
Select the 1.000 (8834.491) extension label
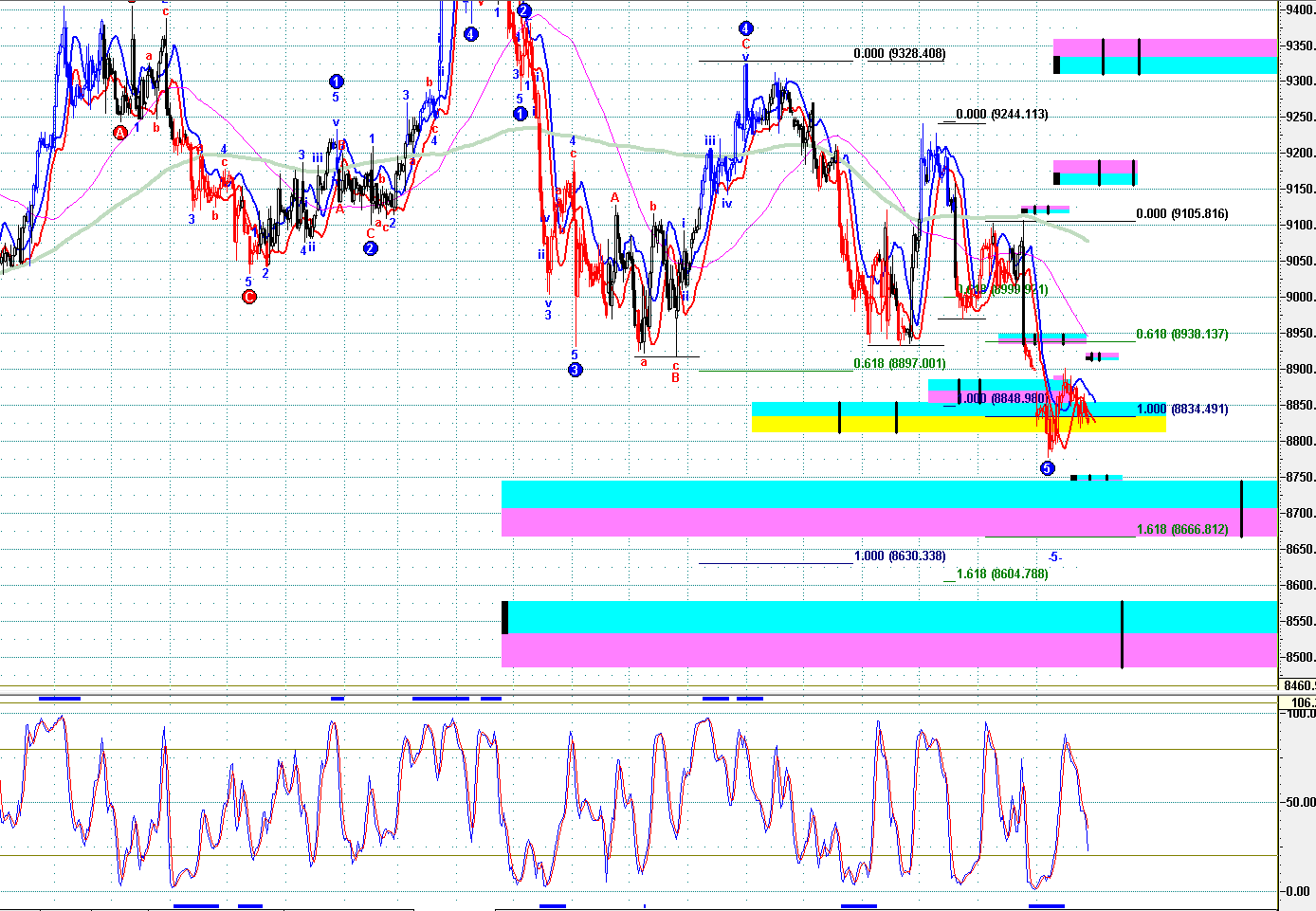point(1181,410)
